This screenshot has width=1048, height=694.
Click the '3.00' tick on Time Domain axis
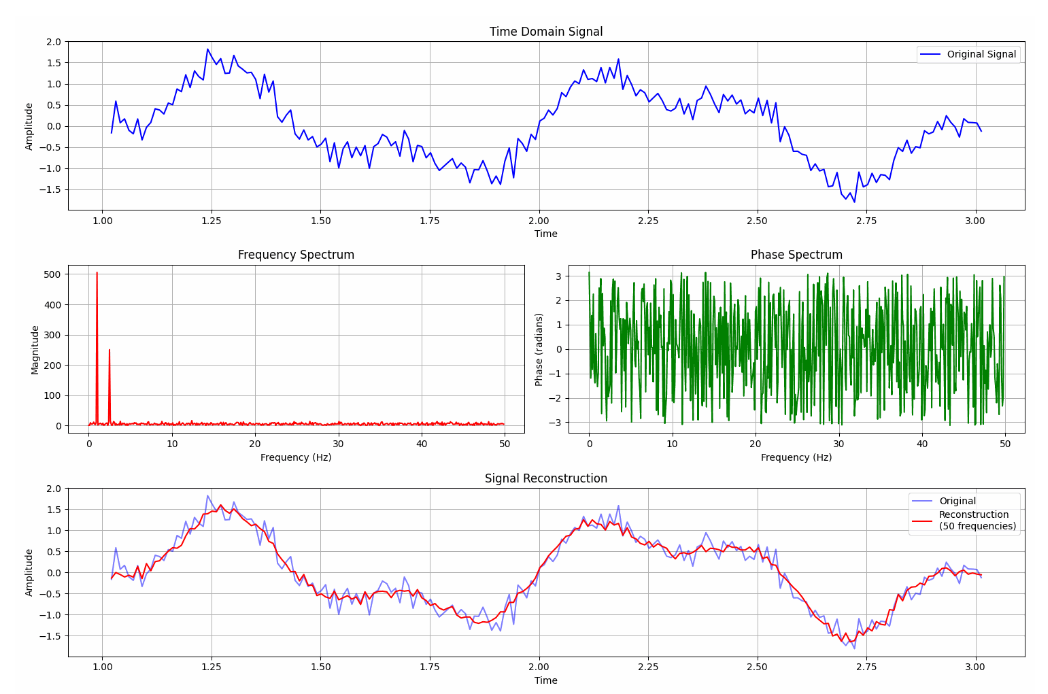pyautogui.click(x=975, y=221)
